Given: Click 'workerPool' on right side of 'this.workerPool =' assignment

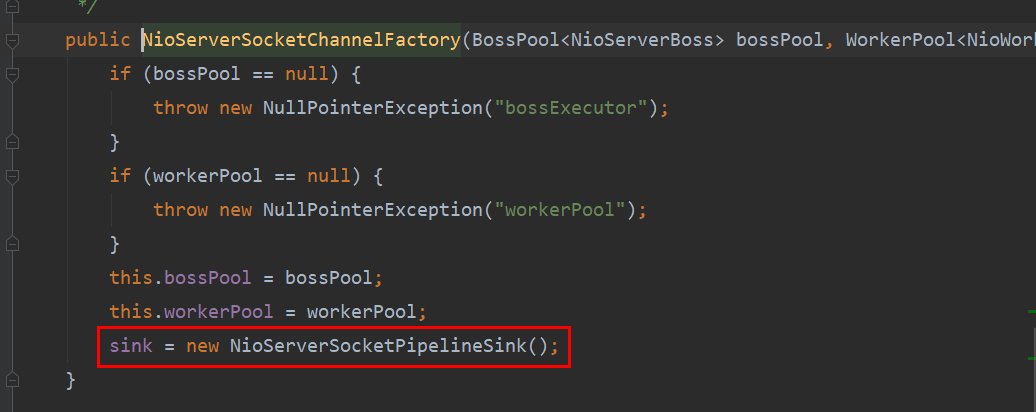Looking at the screenshot, I should (361, 312).
